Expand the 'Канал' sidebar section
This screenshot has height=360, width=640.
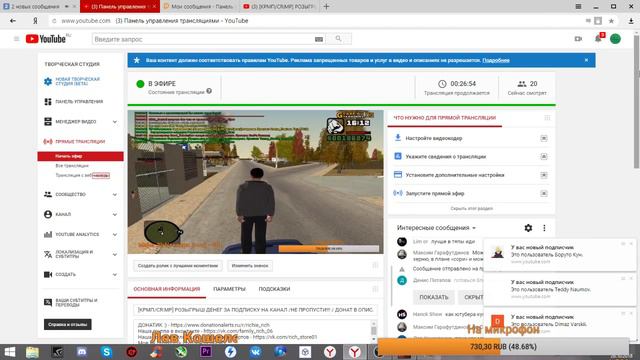pos(115,214)
